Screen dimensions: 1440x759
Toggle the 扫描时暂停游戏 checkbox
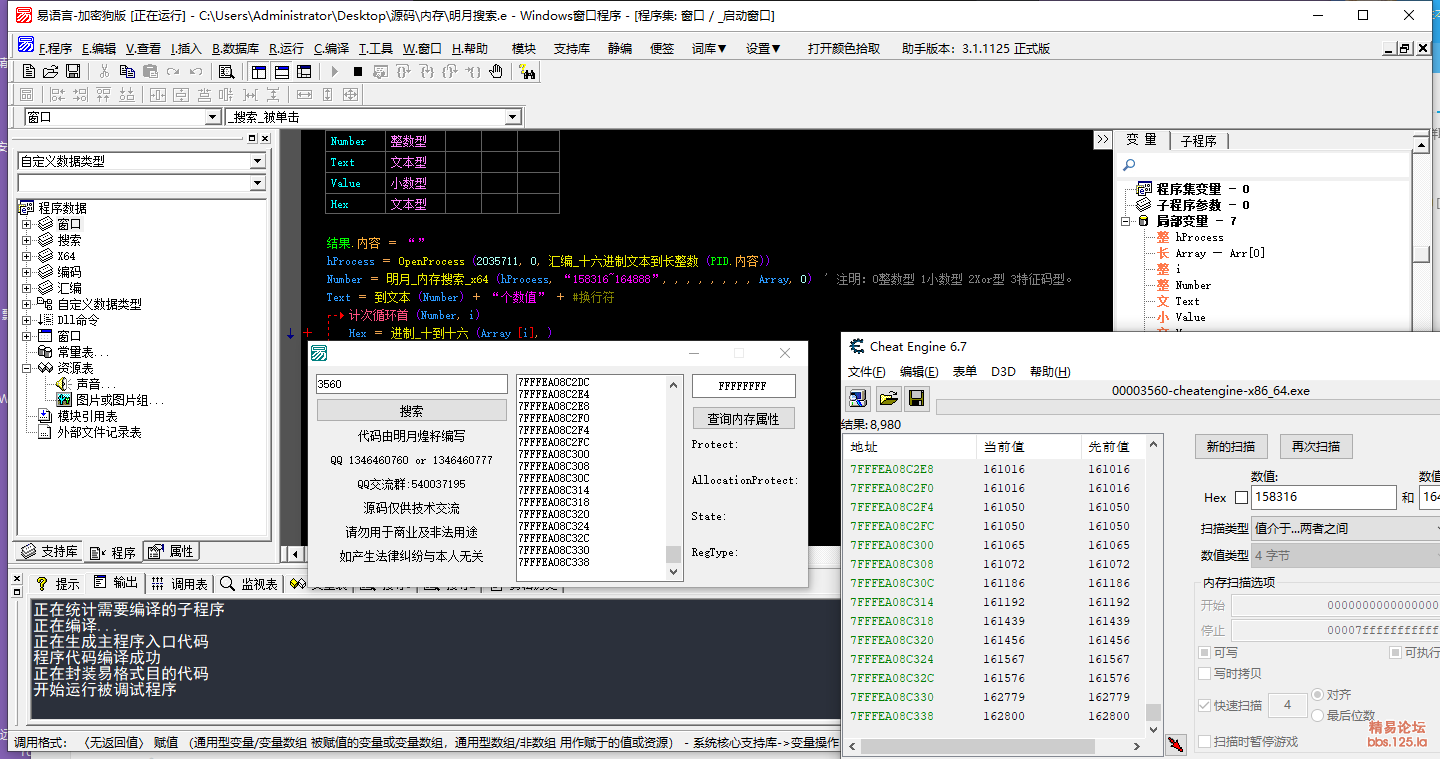(x=1206, y=741)
